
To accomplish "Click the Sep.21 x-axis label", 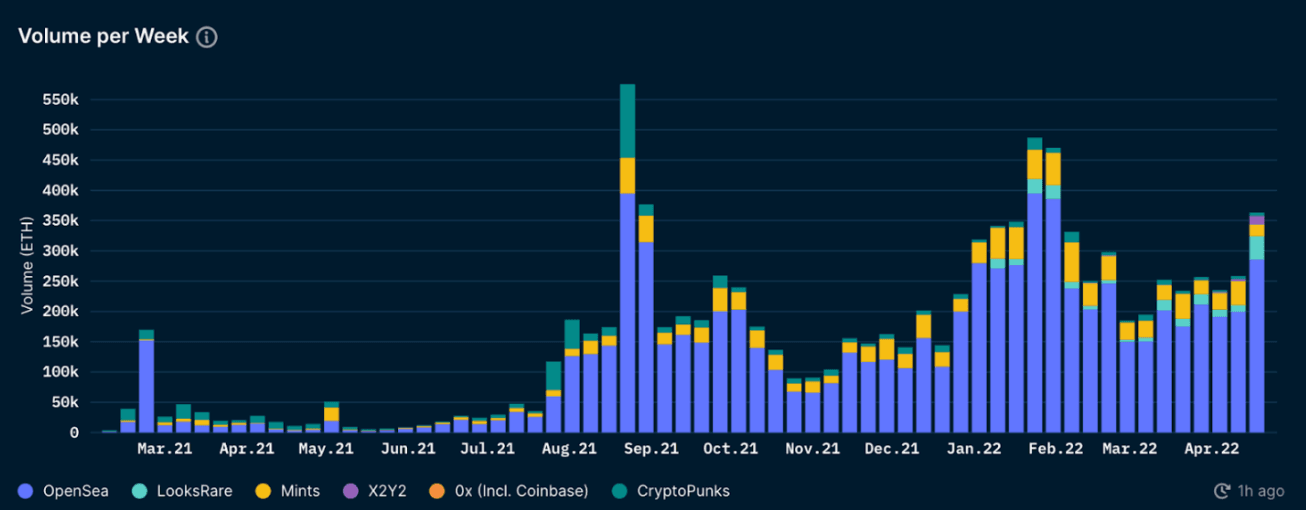I will (x=651, y=450).
